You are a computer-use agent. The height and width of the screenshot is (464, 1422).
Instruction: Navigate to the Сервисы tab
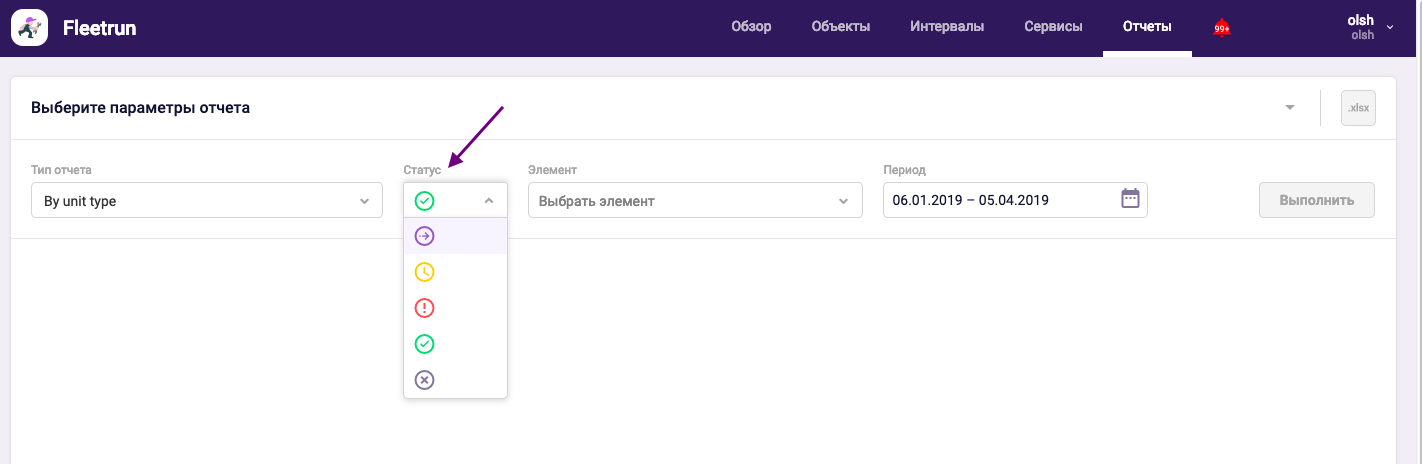click(x=1053, y=27)
